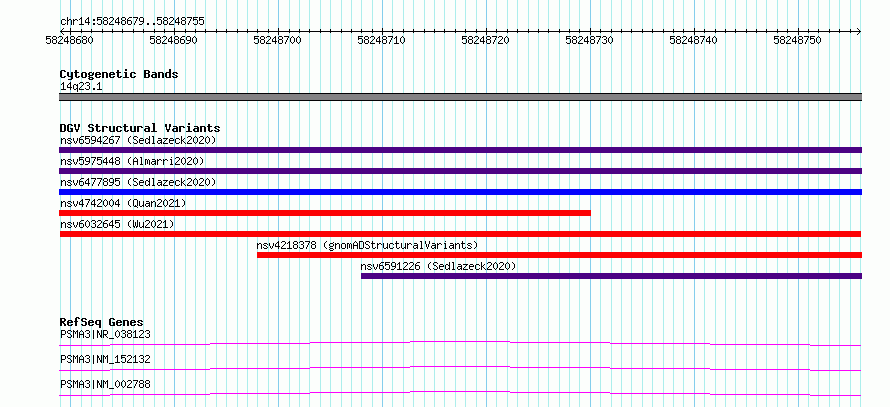Image resolution: width=890 pixels, height=407 pixels.
Task: Click the DGV Structural Variants track title
Action: coord(140,128)
